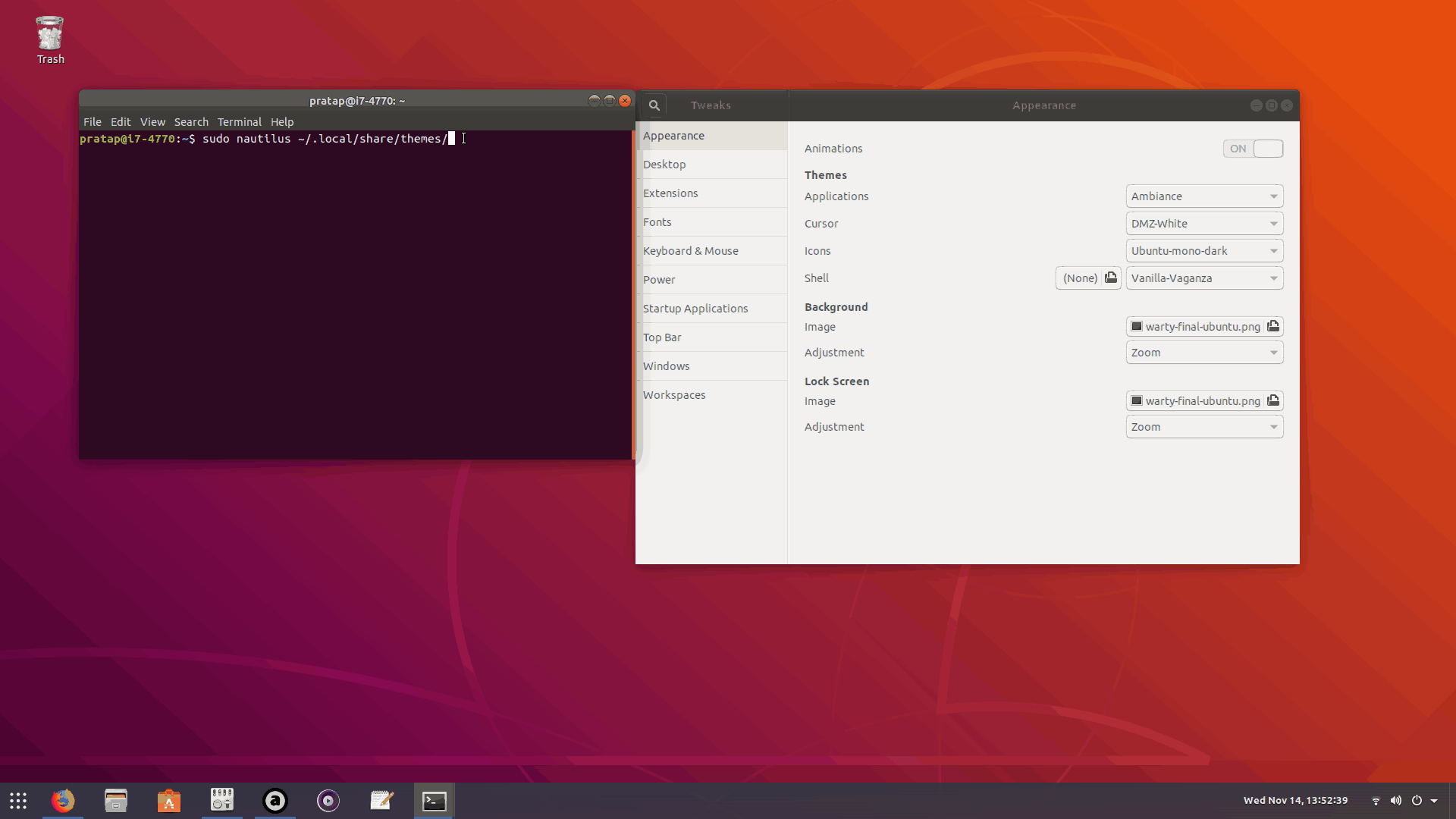The image size is (1456, 819).
Task: Open the Edit menu in the terminal
Action: pyautogui.click(x=120, y=121)
